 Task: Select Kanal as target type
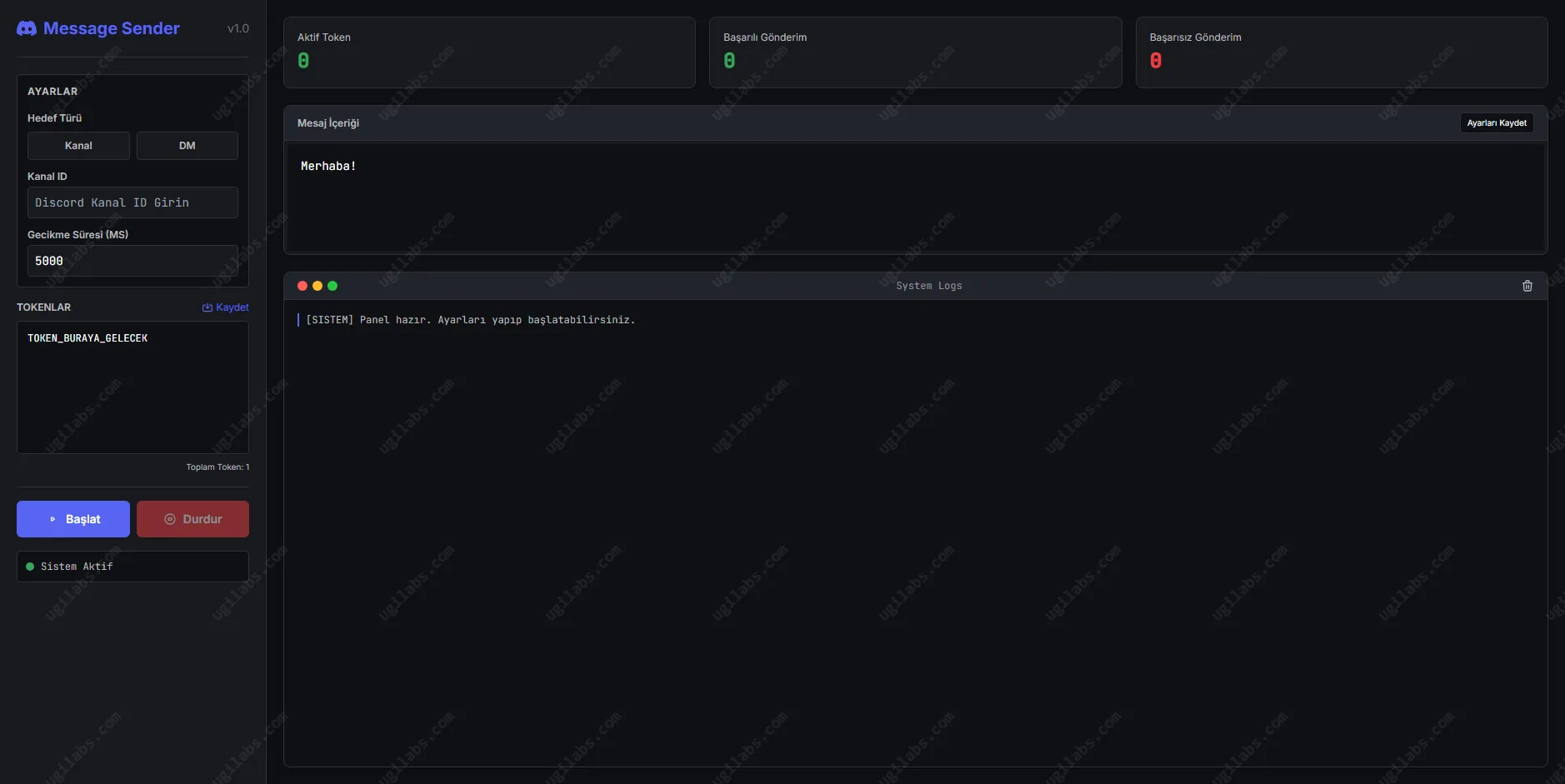click(x=78, y=146)
